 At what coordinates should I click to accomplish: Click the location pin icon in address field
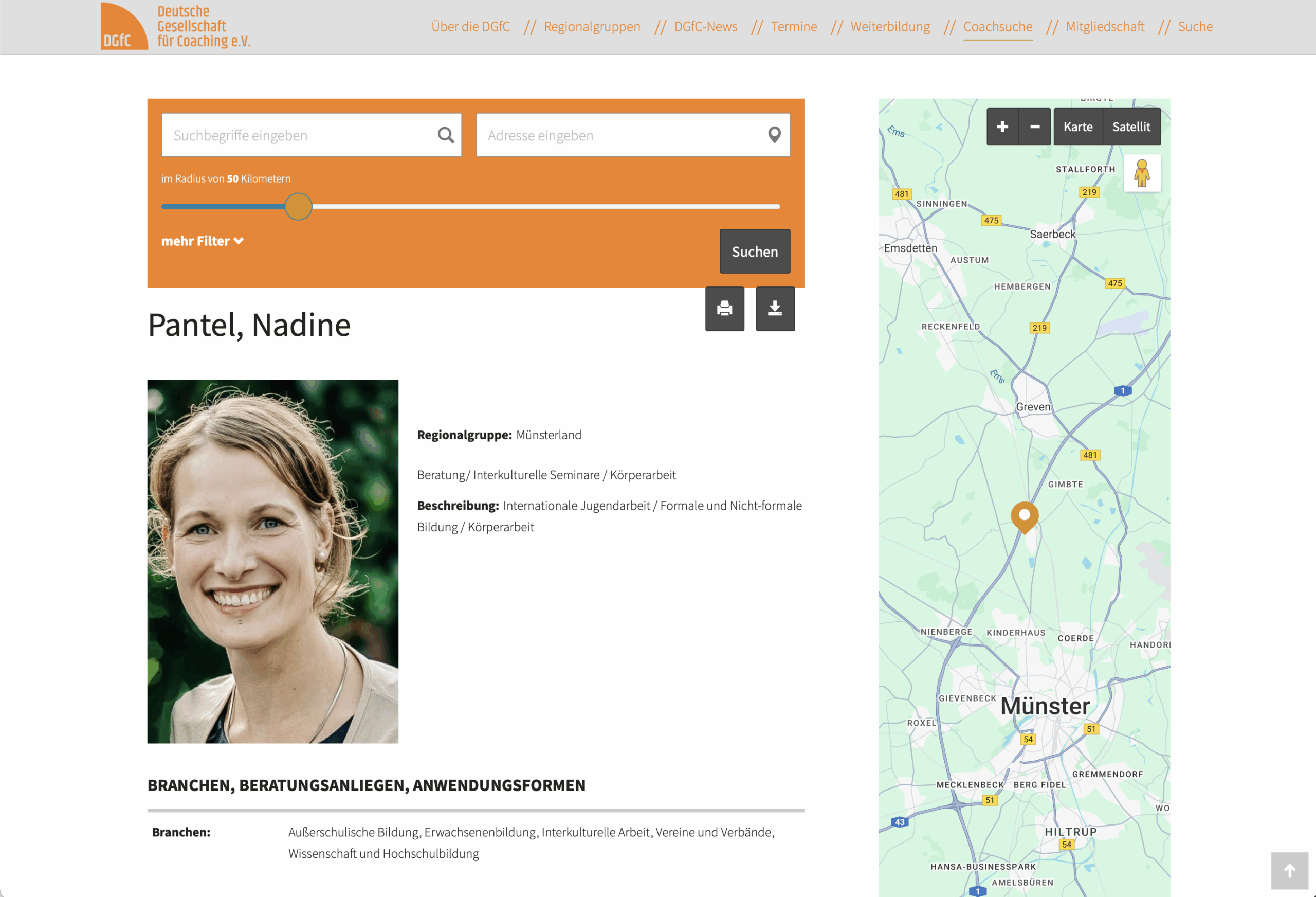(774, 135)
